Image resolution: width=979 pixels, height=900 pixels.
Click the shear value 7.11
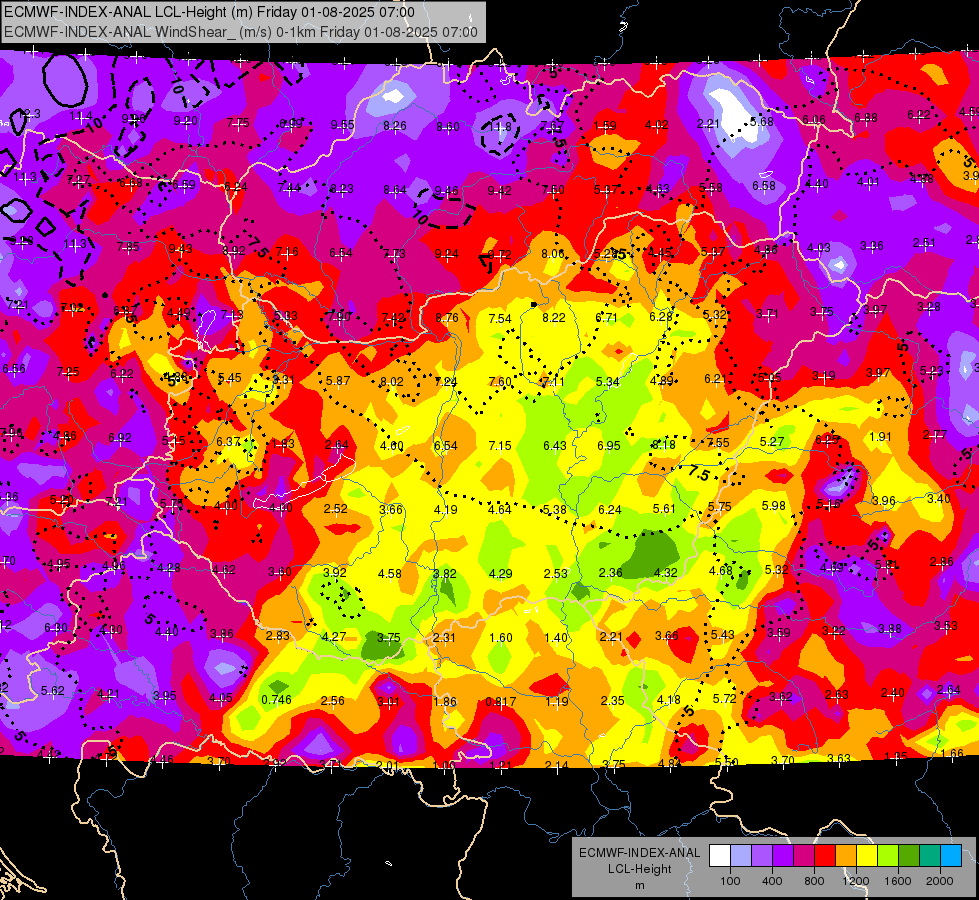click(x=553, y=381)
